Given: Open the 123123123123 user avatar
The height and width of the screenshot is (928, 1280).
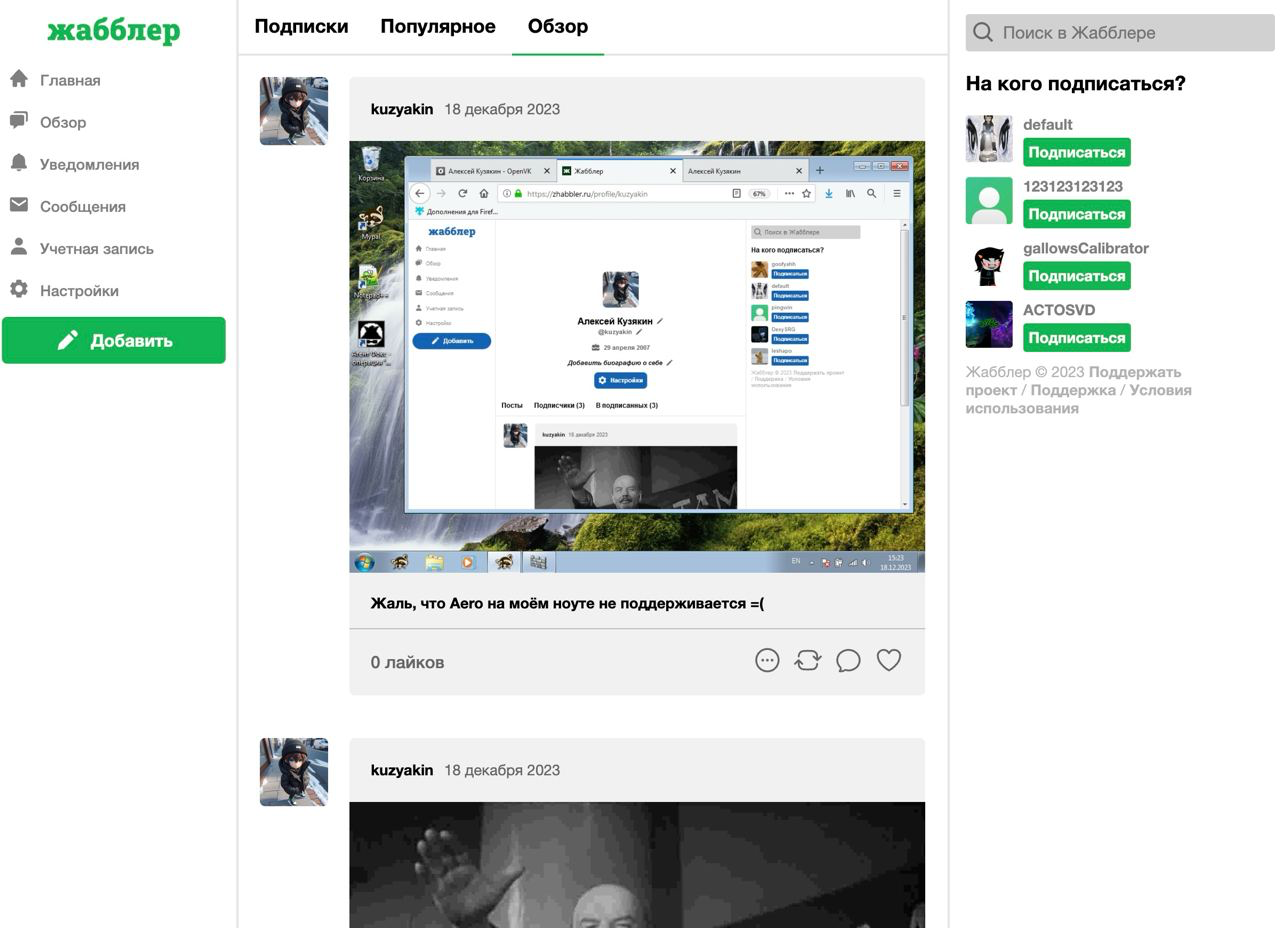Looking at the screenshot, I should pyautogui.click(x=989, y=201).
